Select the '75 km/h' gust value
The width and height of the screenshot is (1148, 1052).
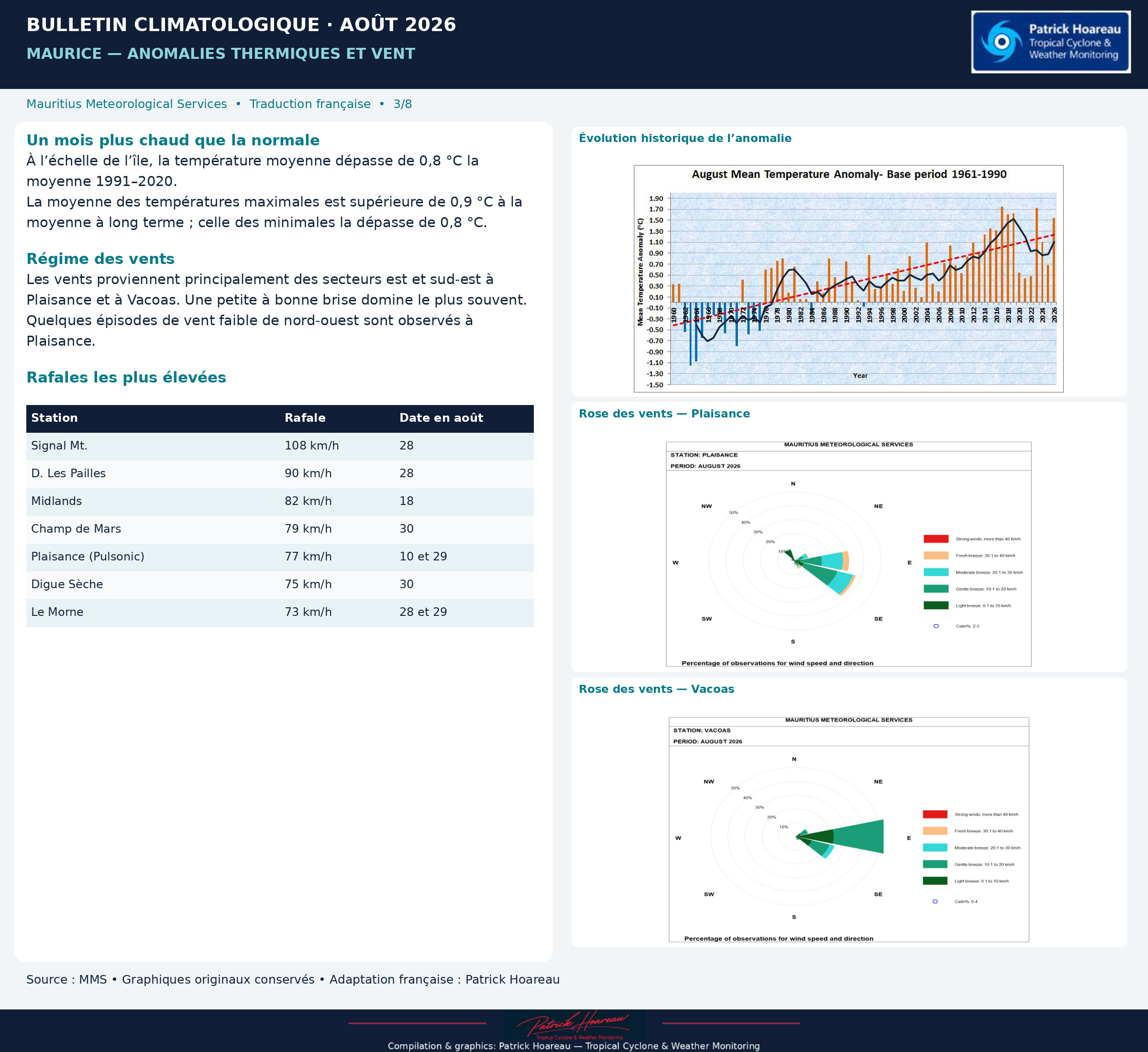tap(308, 585)
